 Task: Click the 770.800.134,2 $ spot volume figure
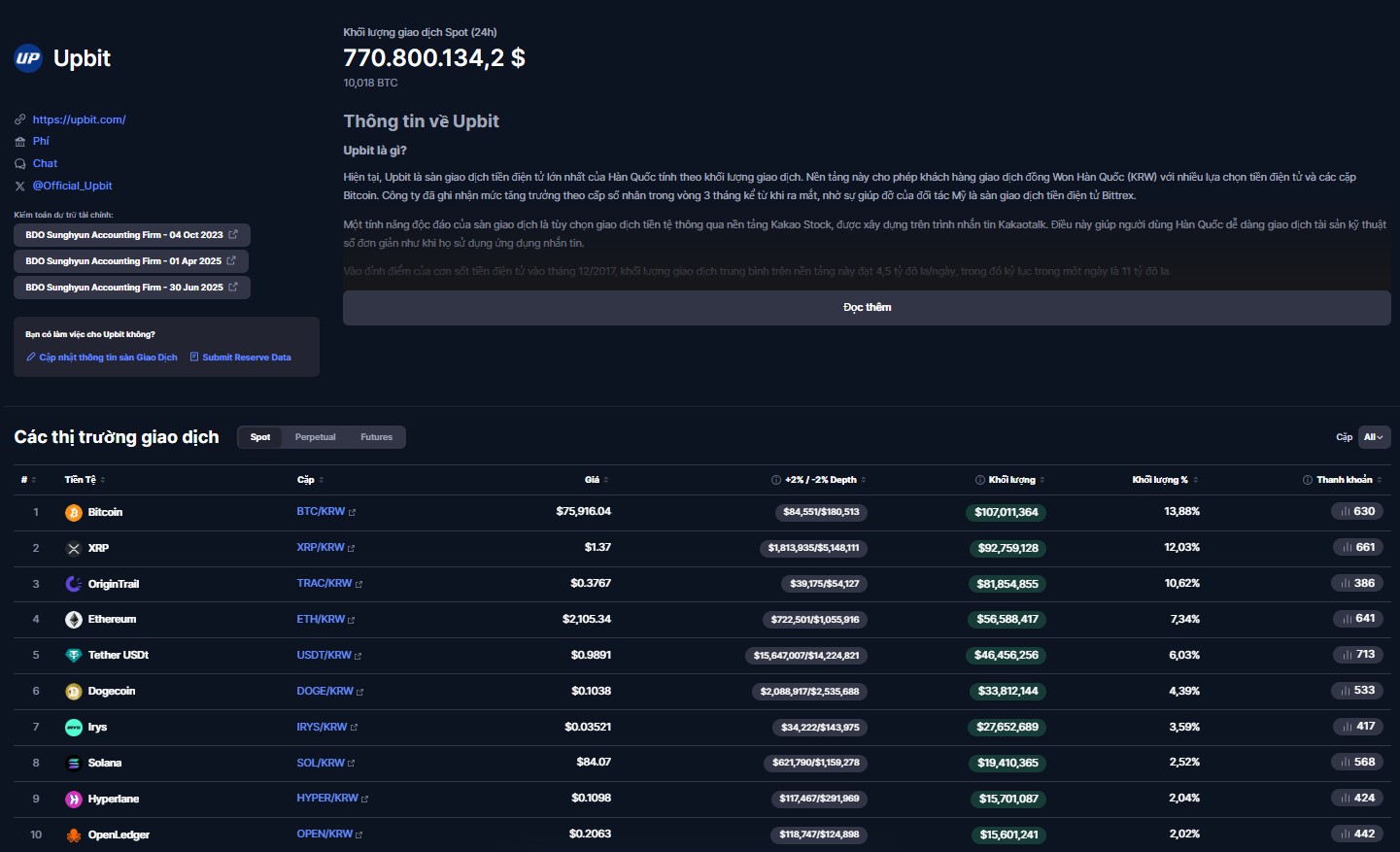click(434, 58)
